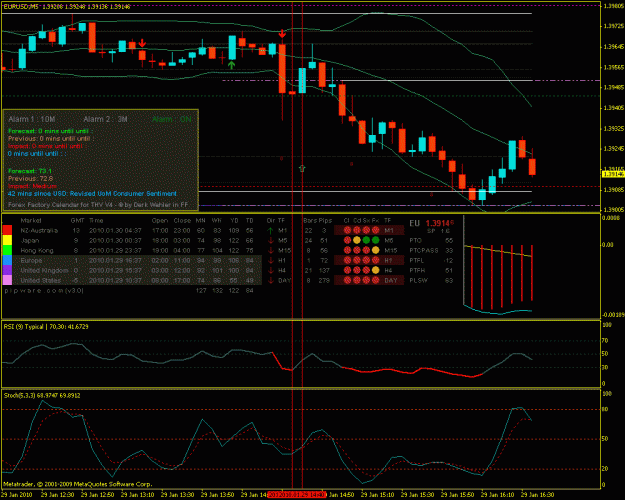Click the MetaQuotes Software Corp. copyright text
Image resolution: width=625 pixels, height=500 pixels.
pos(78,484)
